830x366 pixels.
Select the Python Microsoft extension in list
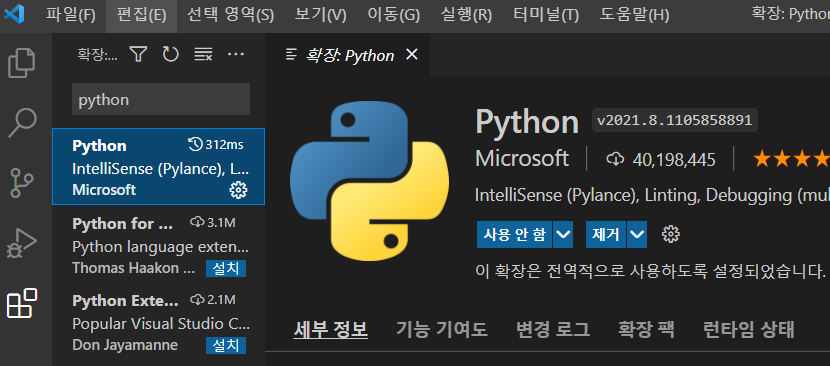[x=158, y=166]
